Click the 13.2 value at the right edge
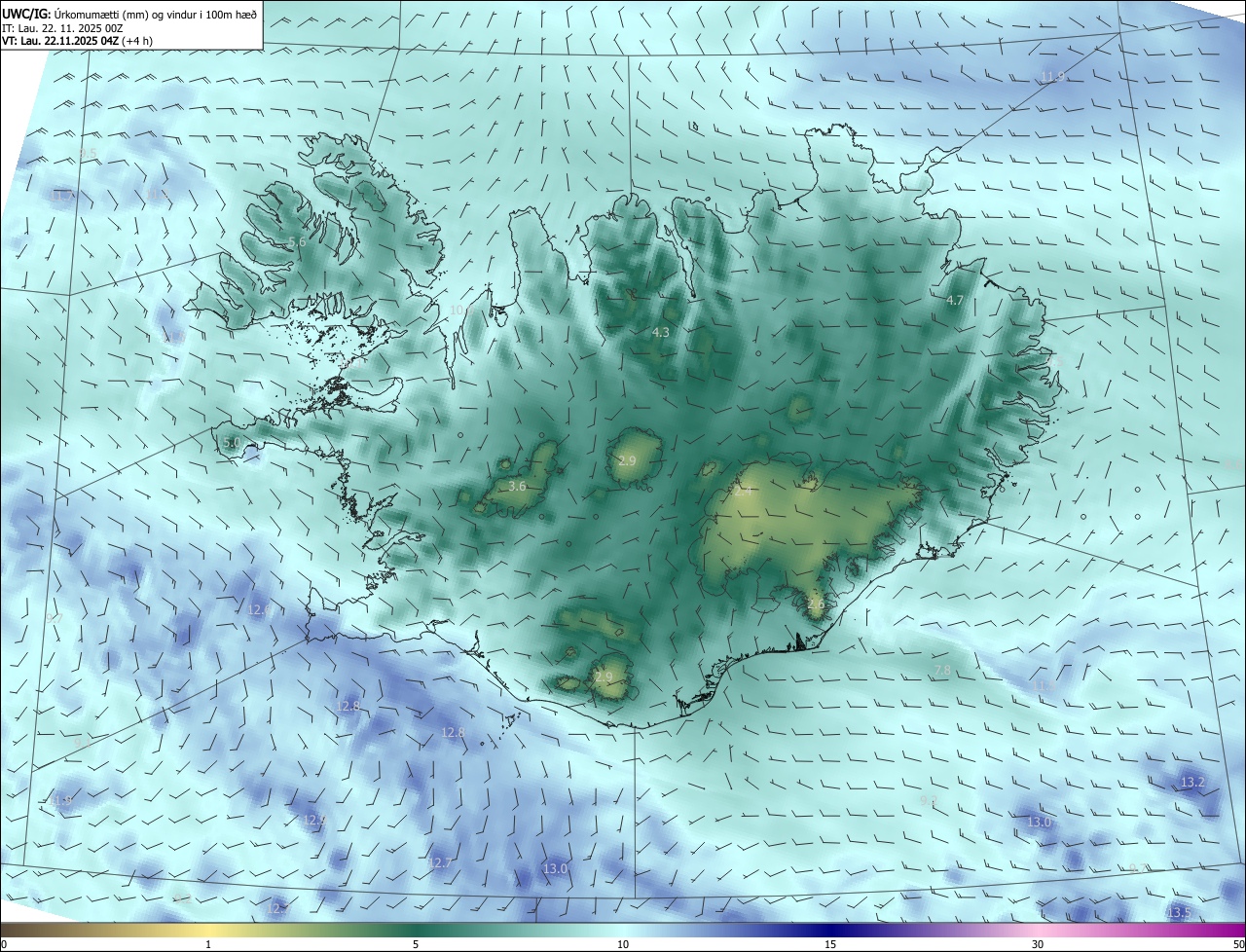The height and width of the screenshot is (952, 1246). 1192,782
